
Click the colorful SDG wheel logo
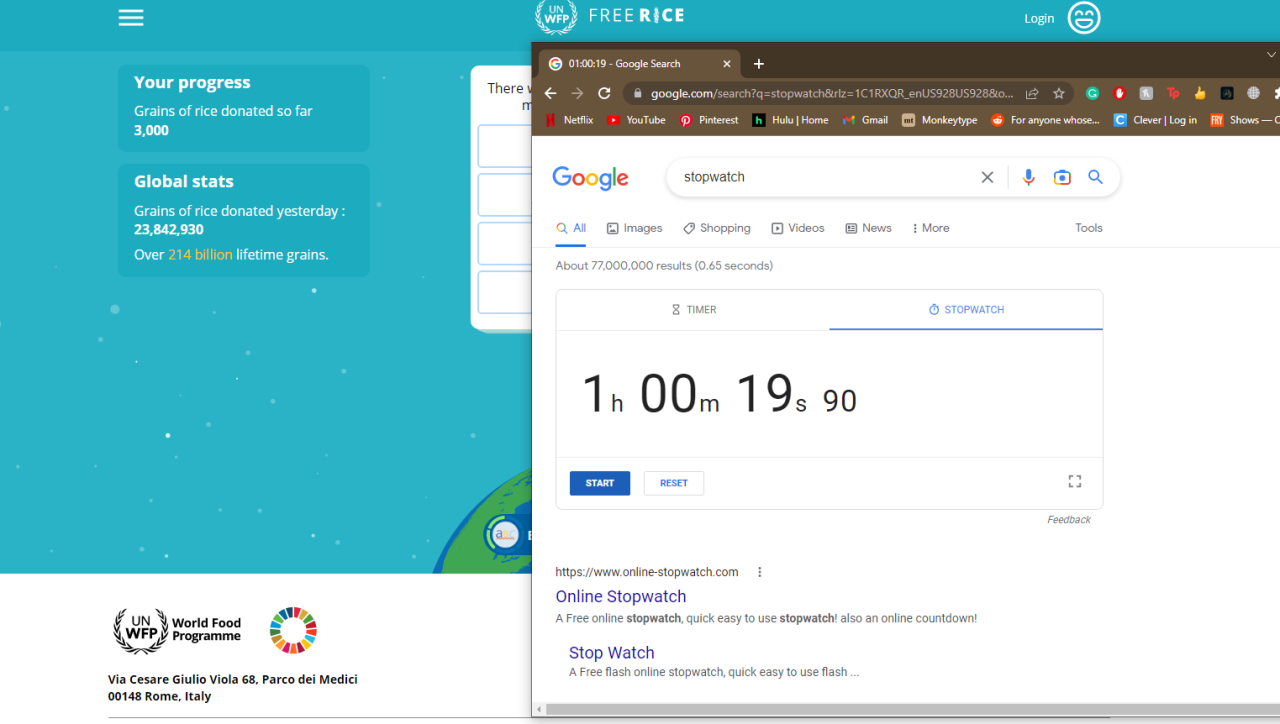point(293,630)
